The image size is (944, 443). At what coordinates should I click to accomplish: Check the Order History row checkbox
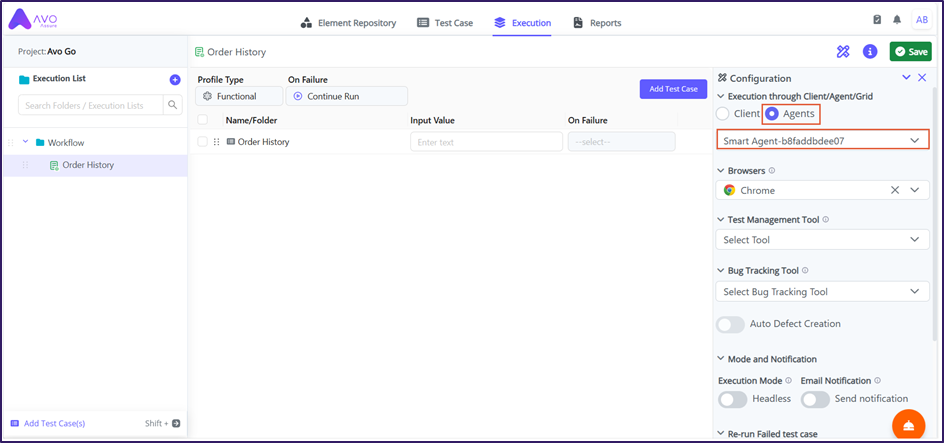pyautogui.click(x=203, y=142)
